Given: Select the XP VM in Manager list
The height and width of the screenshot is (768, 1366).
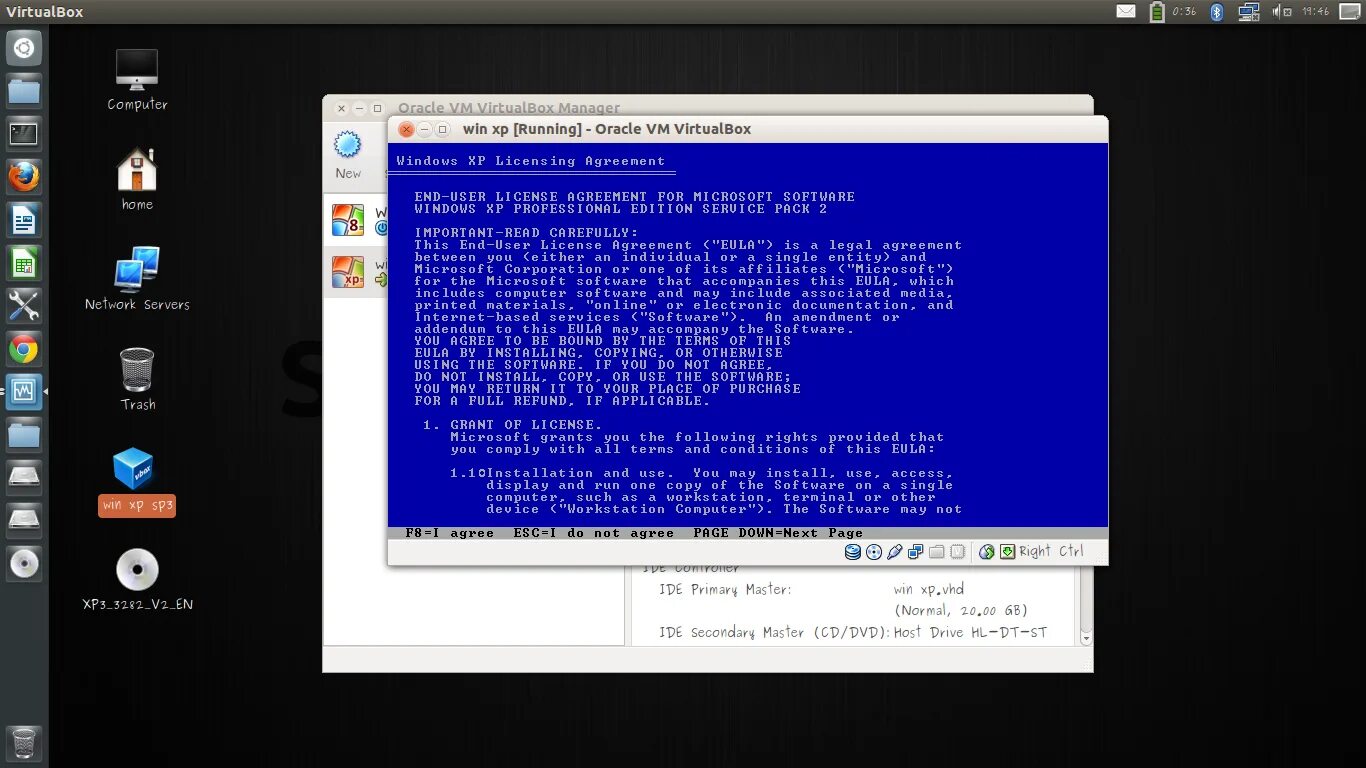Looking at the screenshot, I should click(355, 272).
